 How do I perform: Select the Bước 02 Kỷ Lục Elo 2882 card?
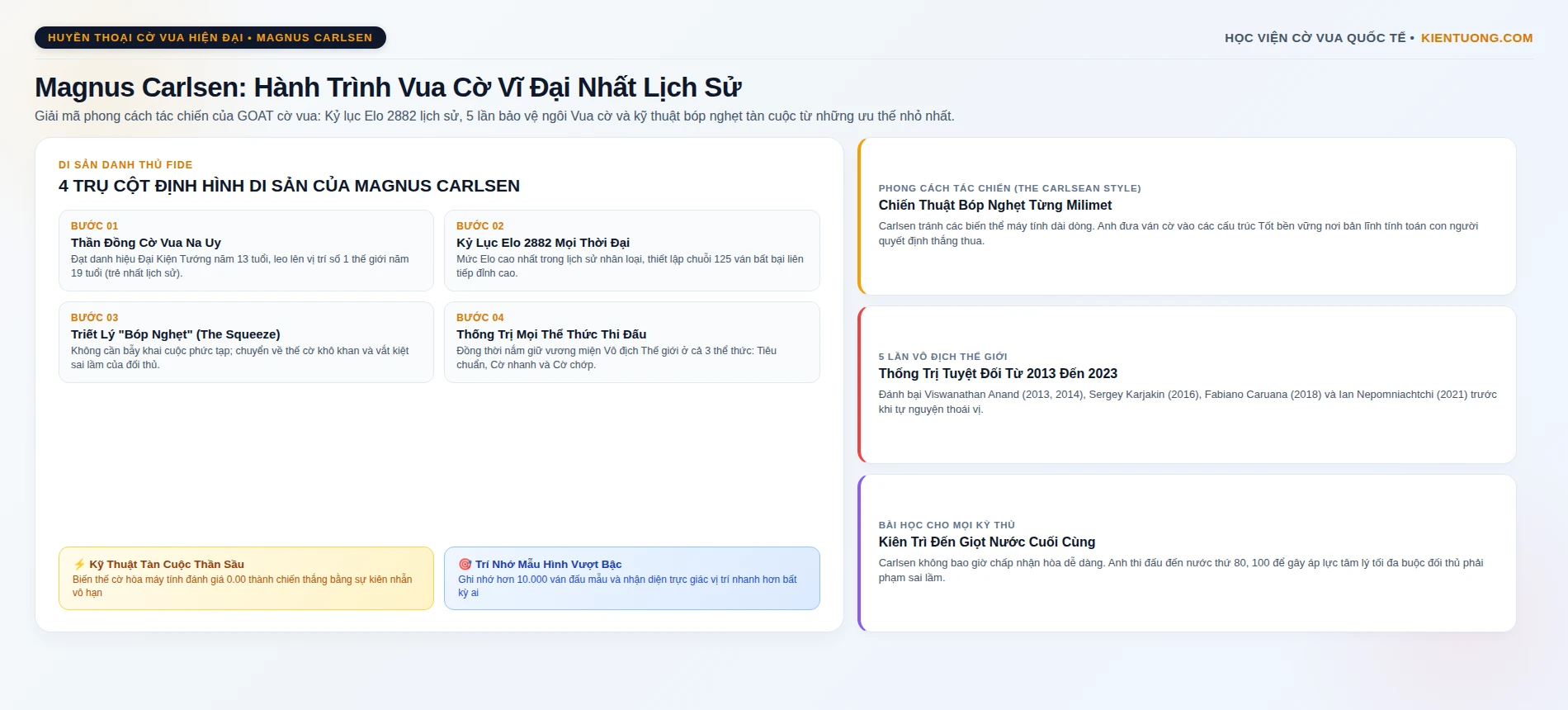(632, 250)
